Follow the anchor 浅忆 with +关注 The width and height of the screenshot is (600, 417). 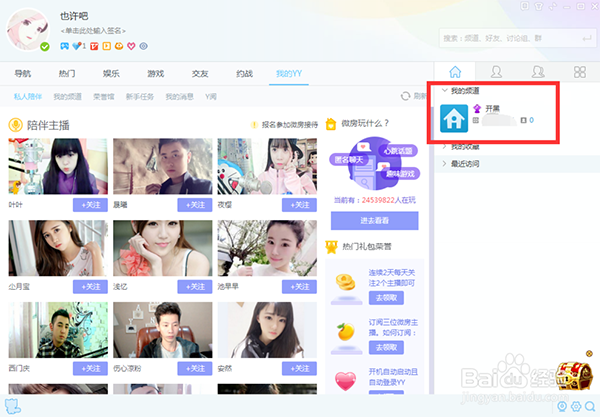pos(195,287)
